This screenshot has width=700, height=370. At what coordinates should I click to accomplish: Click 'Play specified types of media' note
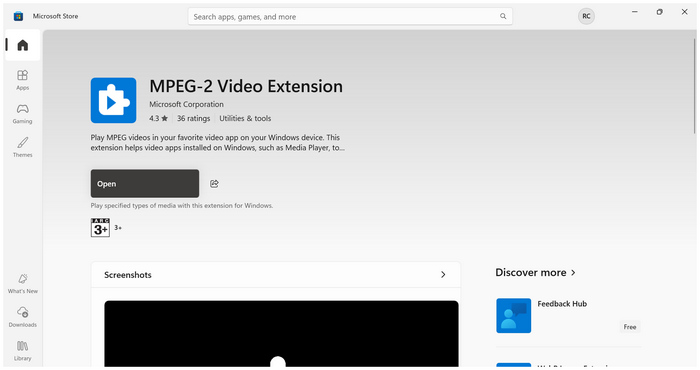[x=182, y=206]
